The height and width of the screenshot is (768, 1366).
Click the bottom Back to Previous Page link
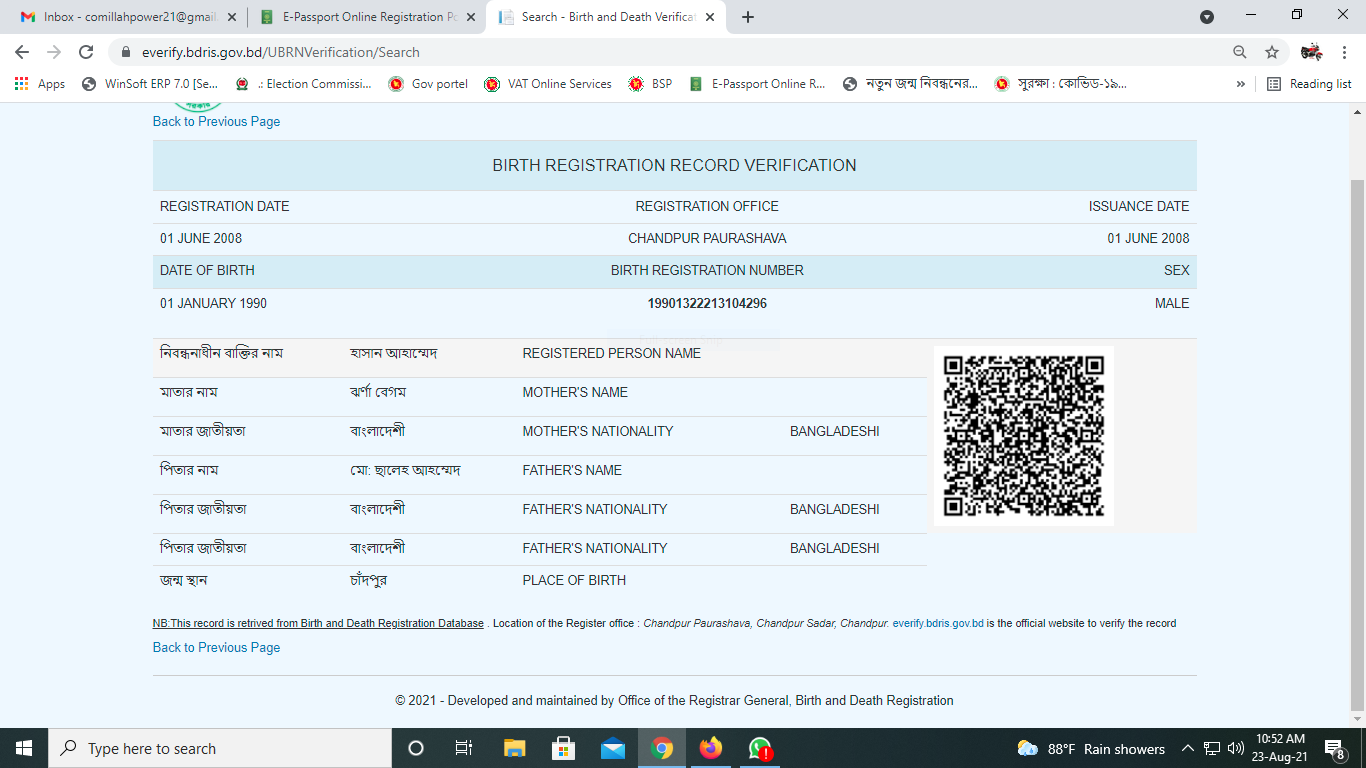(216, 647)
